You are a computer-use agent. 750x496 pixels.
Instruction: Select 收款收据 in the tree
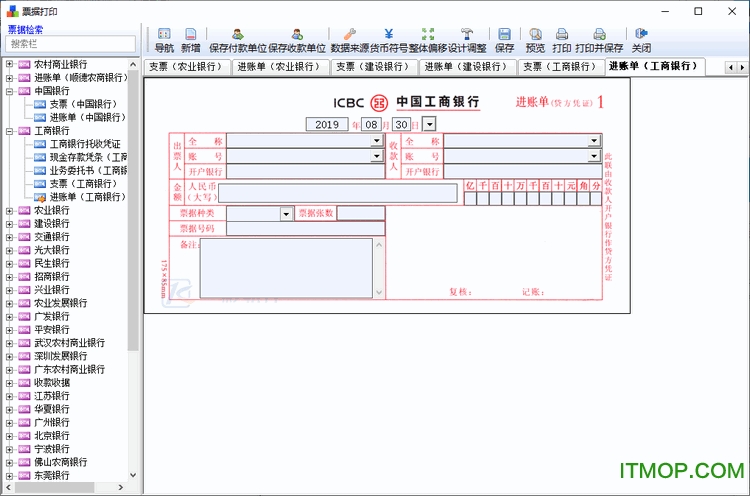52,383
